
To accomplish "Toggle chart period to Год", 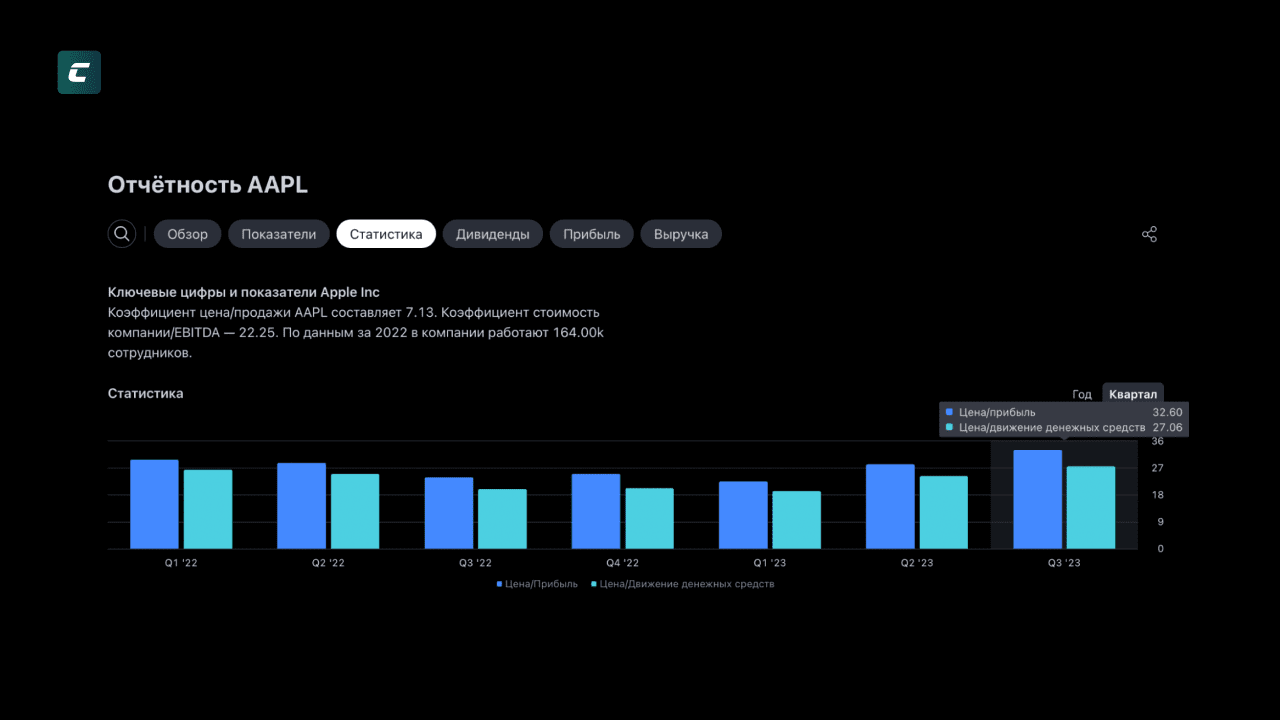I will (x=1082, y=394).
